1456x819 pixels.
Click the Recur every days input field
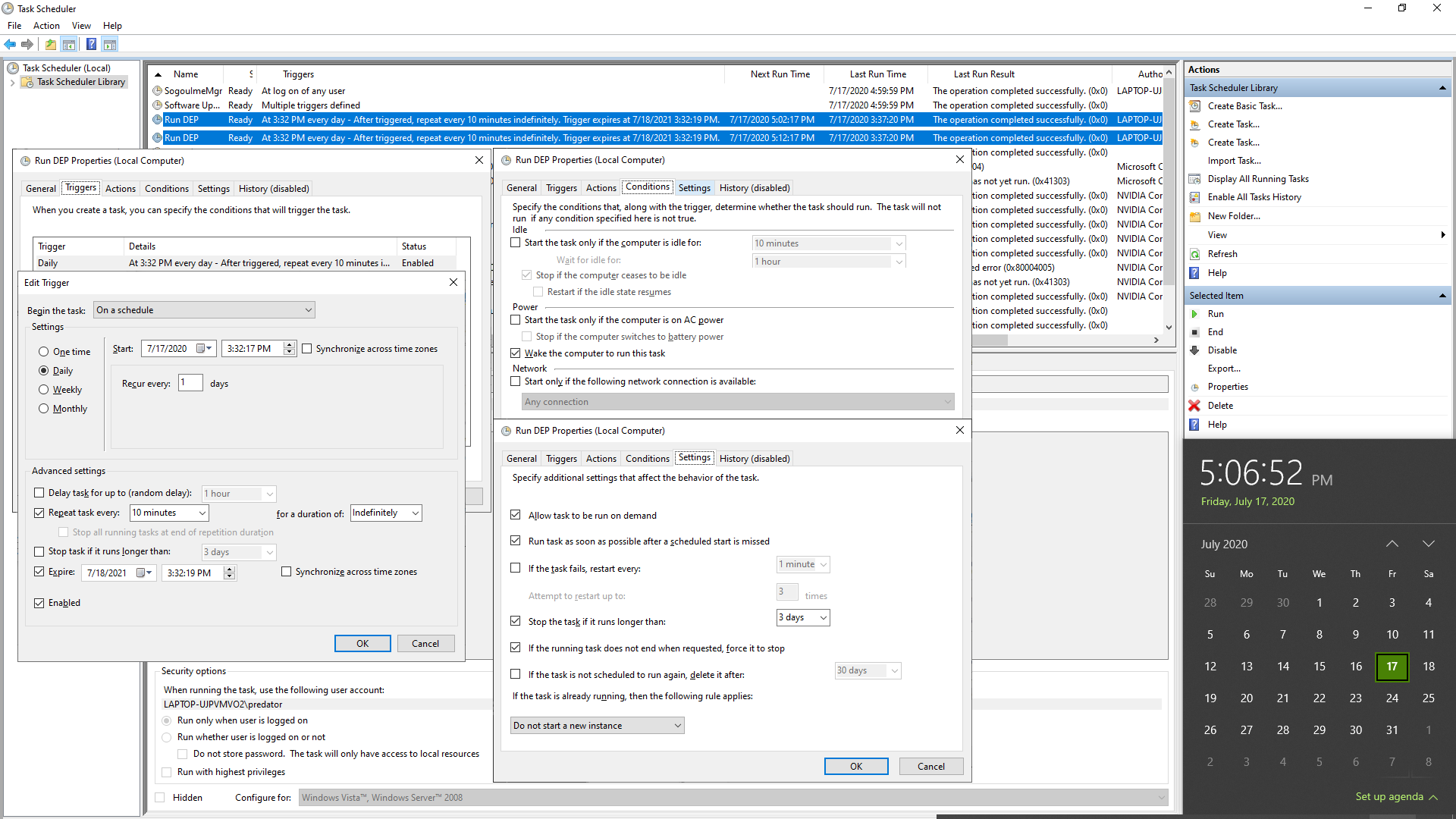(x=190, y=383)
